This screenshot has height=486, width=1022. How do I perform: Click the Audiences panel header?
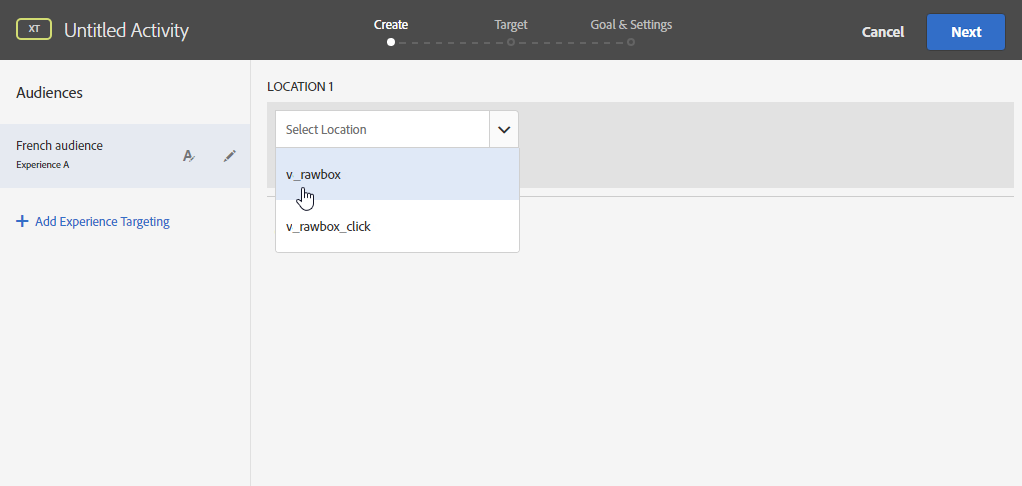(50, 92)
